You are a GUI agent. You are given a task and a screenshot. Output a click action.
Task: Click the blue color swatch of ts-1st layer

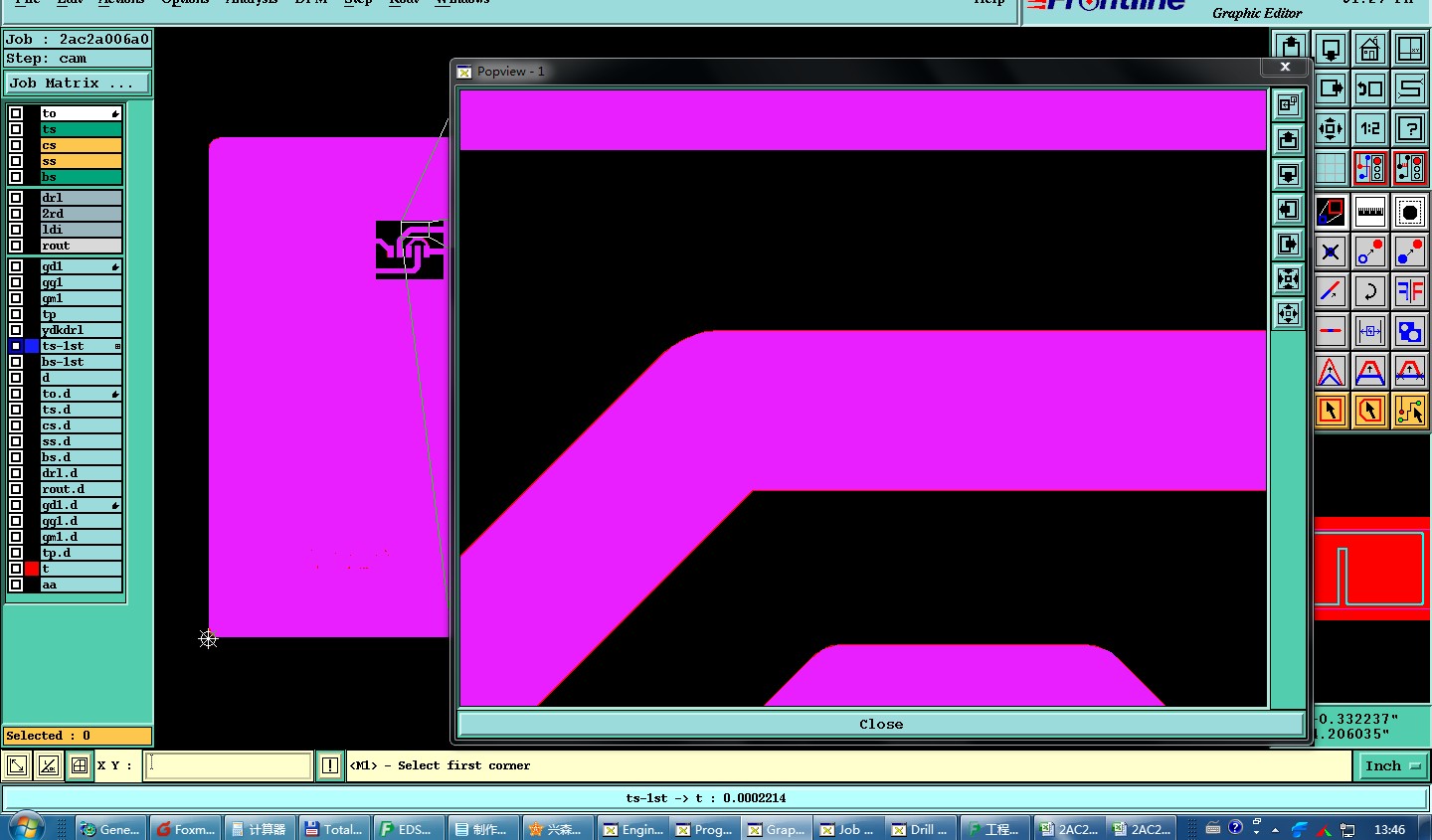pyautogui.click(x=32, y=346)
